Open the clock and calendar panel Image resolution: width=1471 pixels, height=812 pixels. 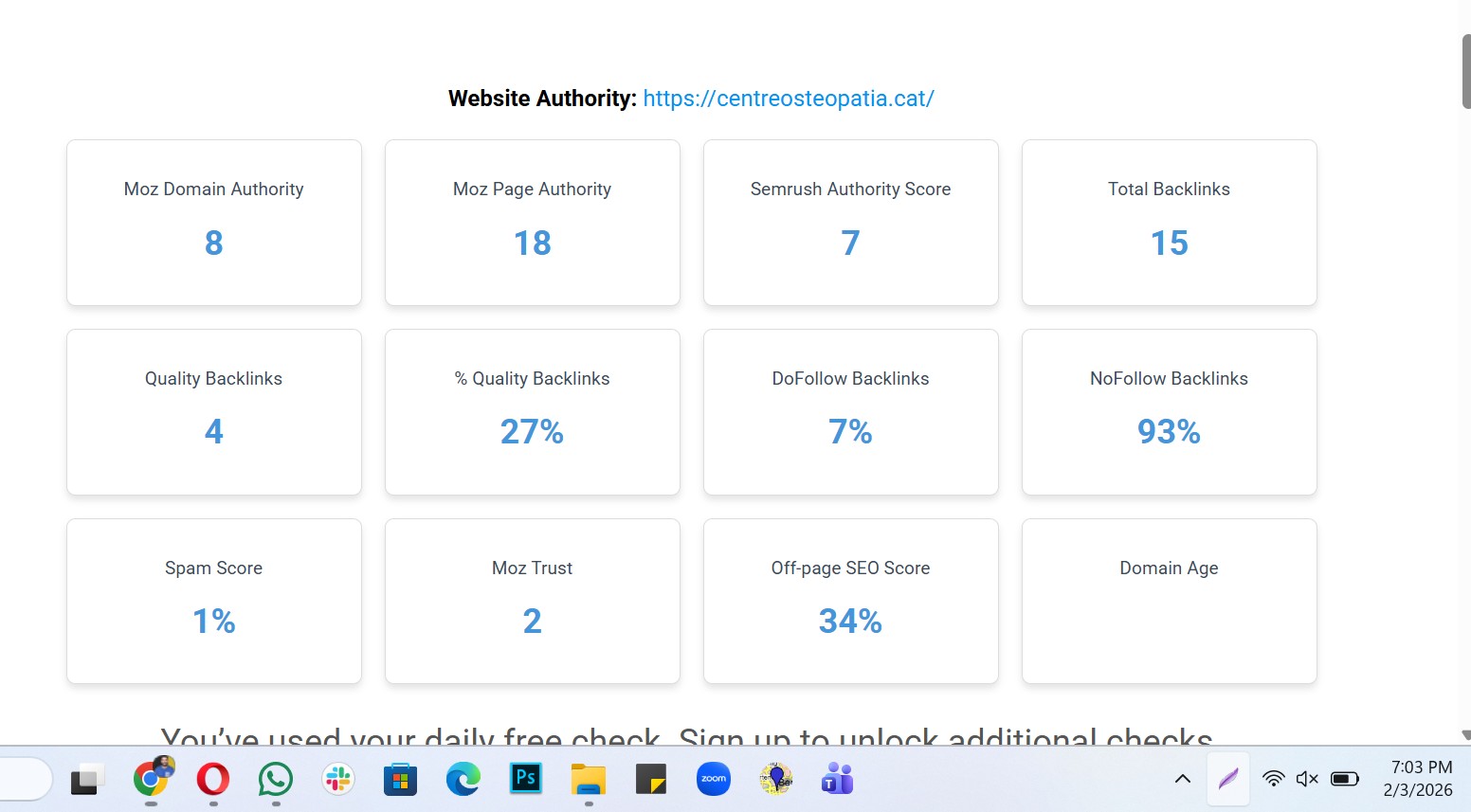[x=1419, y=779]
